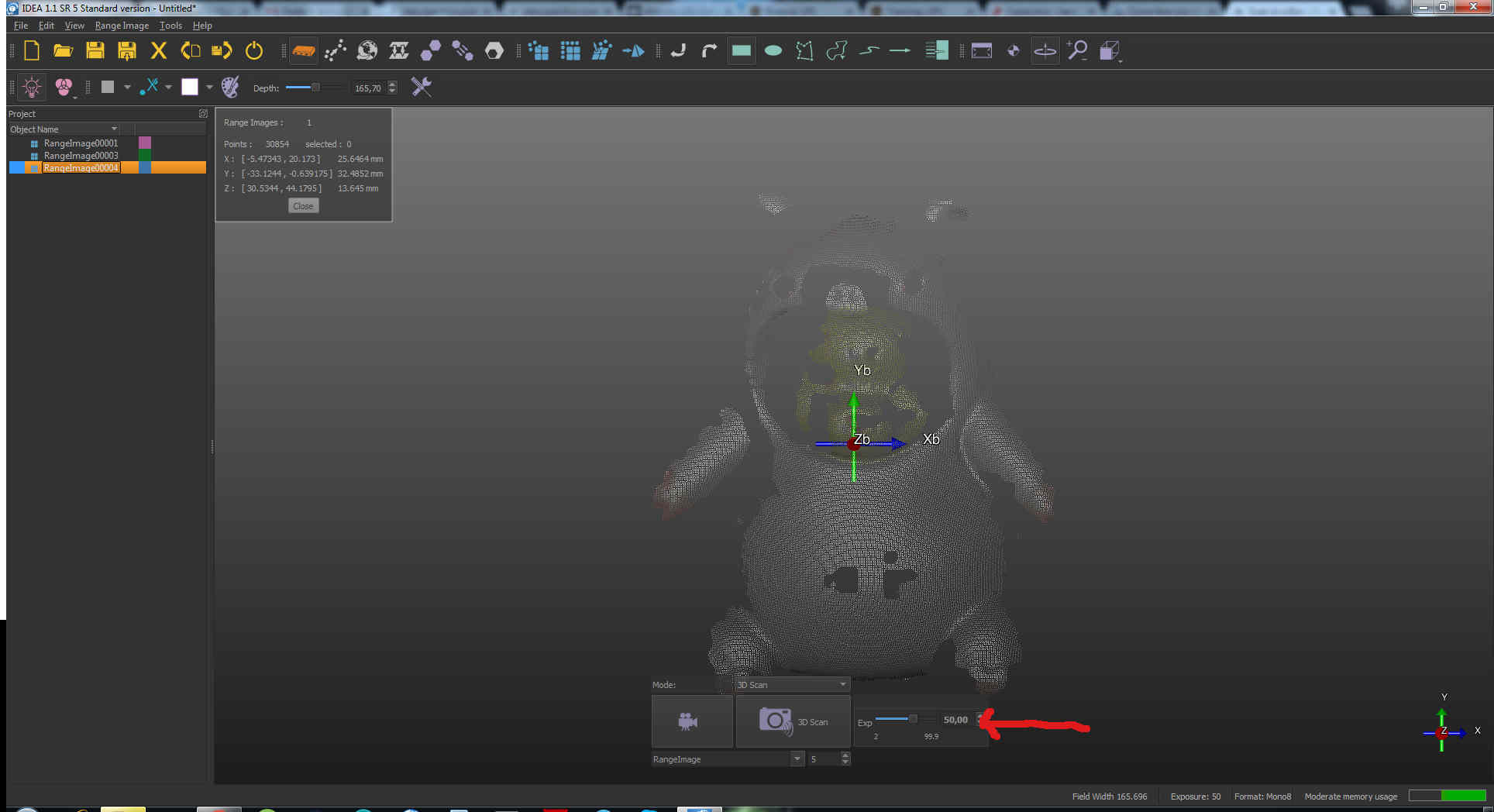The height and width of the screenshot is (812, 1494).
Task: Open the white background color dropdown arrow
Action: click(209, 87)
